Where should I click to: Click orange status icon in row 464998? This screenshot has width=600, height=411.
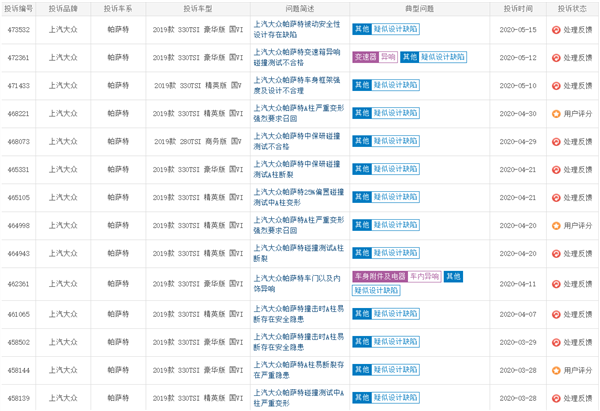point(556,226)
